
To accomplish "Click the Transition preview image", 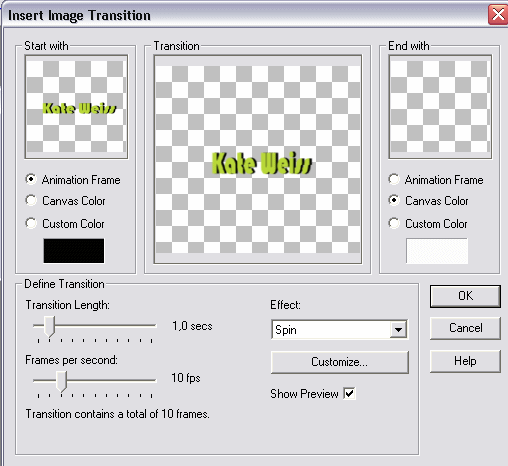I will [258, 159].
